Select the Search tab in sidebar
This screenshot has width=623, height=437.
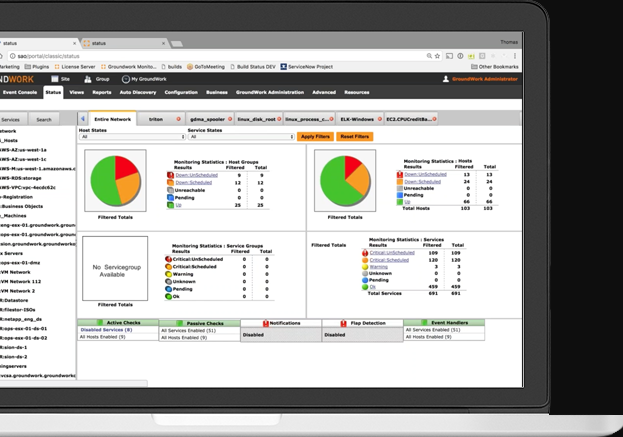click(44, 120)
